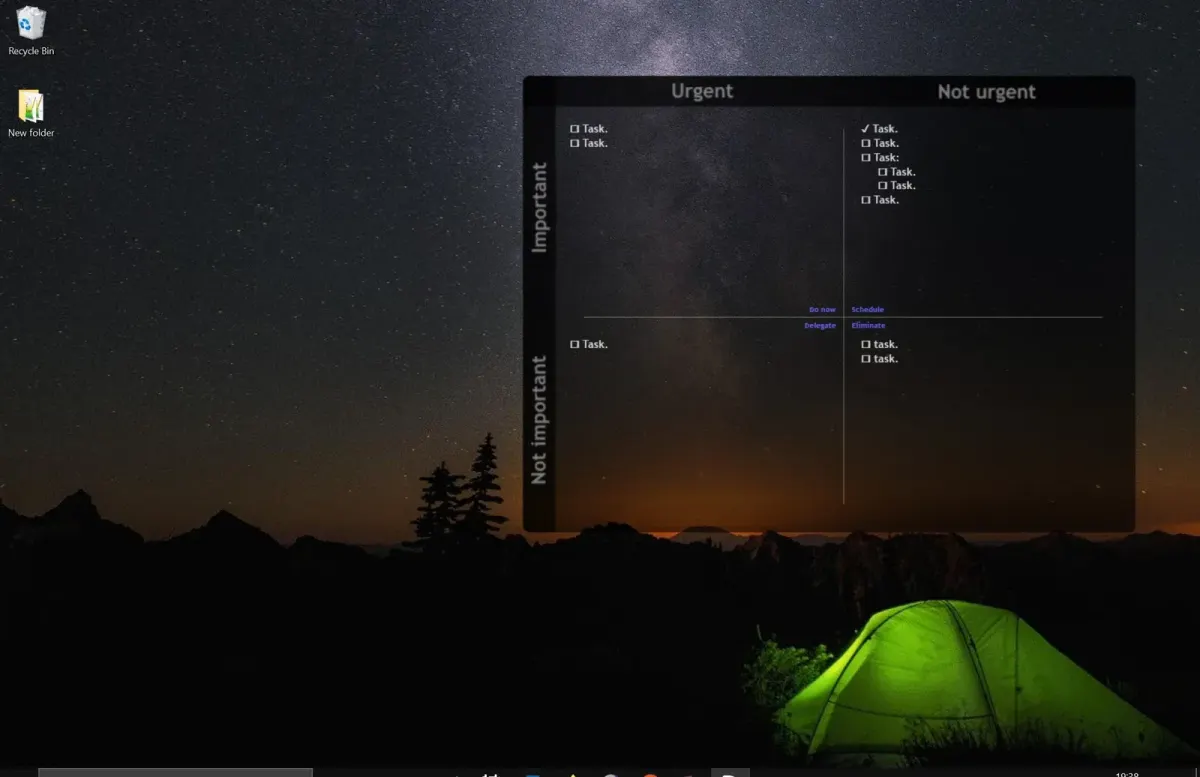Tick the last Task box in Schedule quadrant
This screenshot has width=1200, height=777.
click(x=866, y=200)
